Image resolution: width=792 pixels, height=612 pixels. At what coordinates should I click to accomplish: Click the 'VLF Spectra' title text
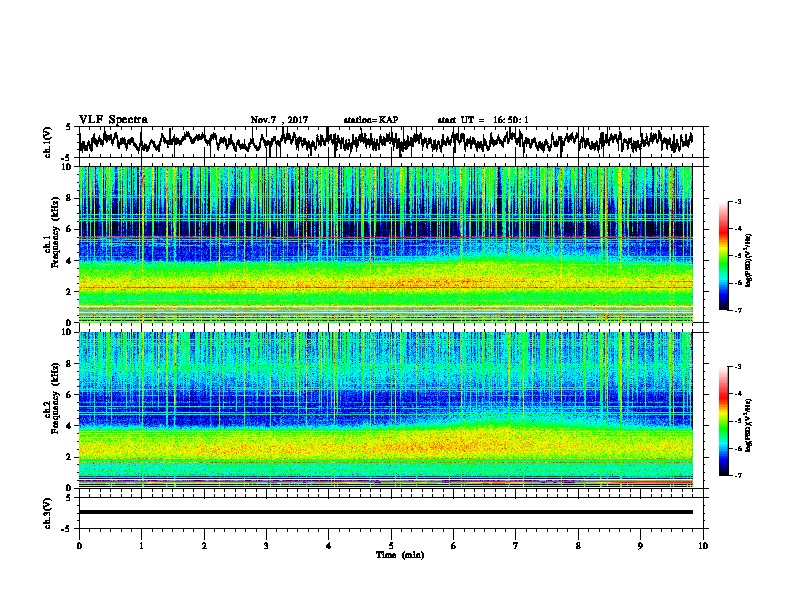click(113, 119)
